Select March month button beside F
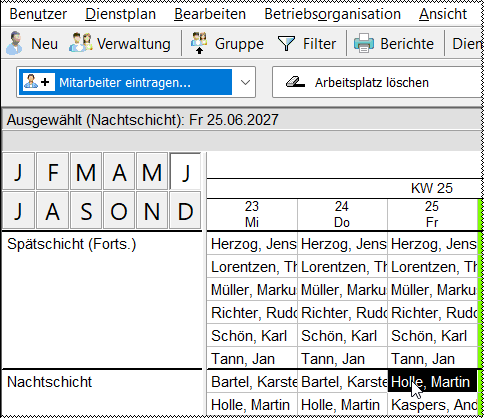Image resolution: width=484 pixels, height=418 pixels. click(86, 172)
